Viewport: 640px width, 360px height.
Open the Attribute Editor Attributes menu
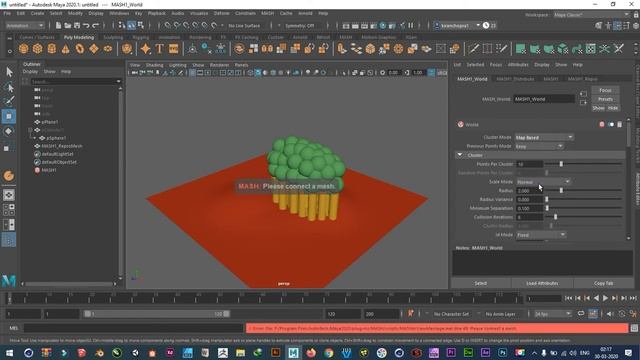[518, 64]
